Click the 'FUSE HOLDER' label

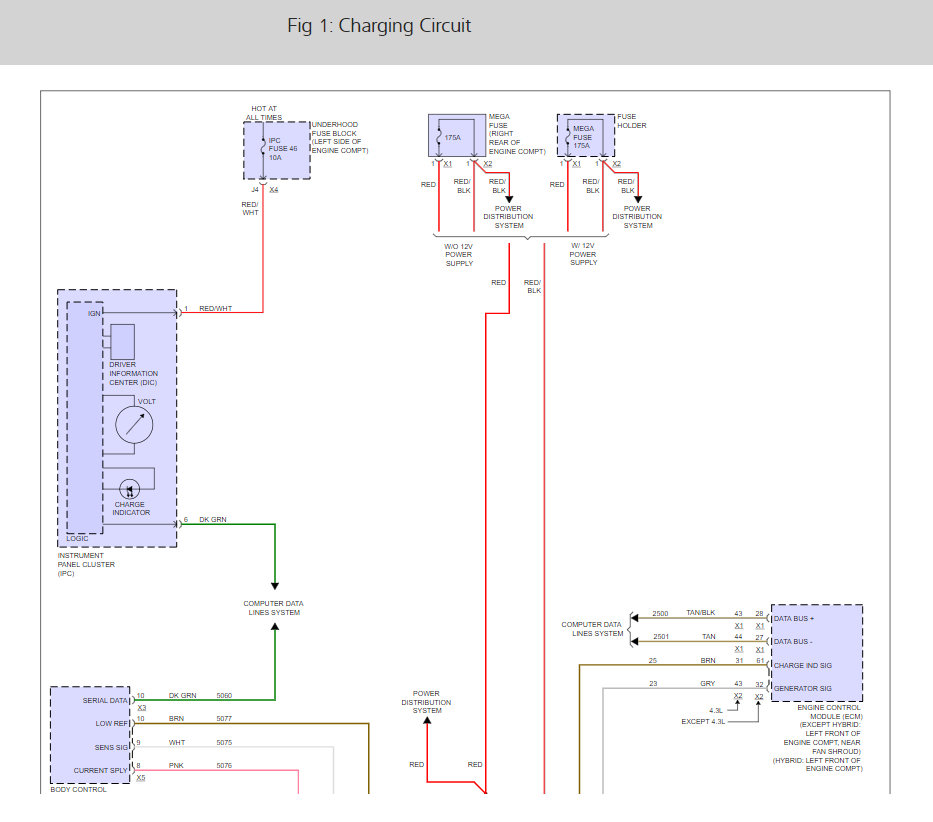(x=631, y=121)
